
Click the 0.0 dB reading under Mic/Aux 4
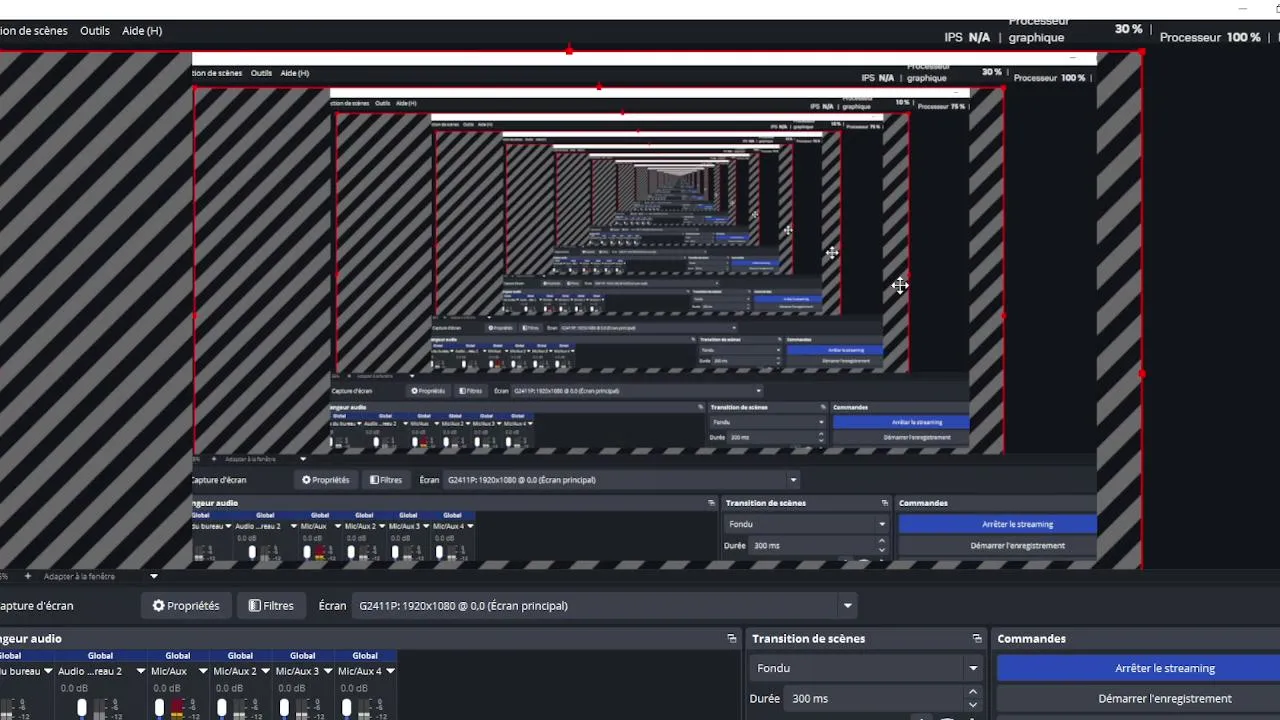(x=353, y=688)
